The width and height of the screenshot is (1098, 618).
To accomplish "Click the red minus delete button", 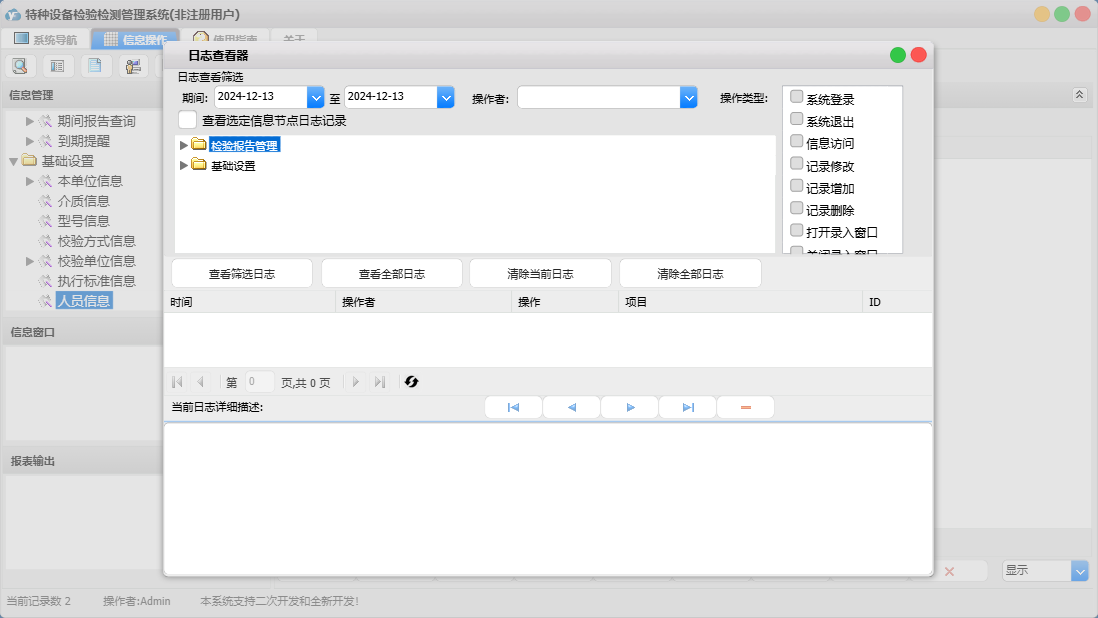I will (x=745, y=408).
